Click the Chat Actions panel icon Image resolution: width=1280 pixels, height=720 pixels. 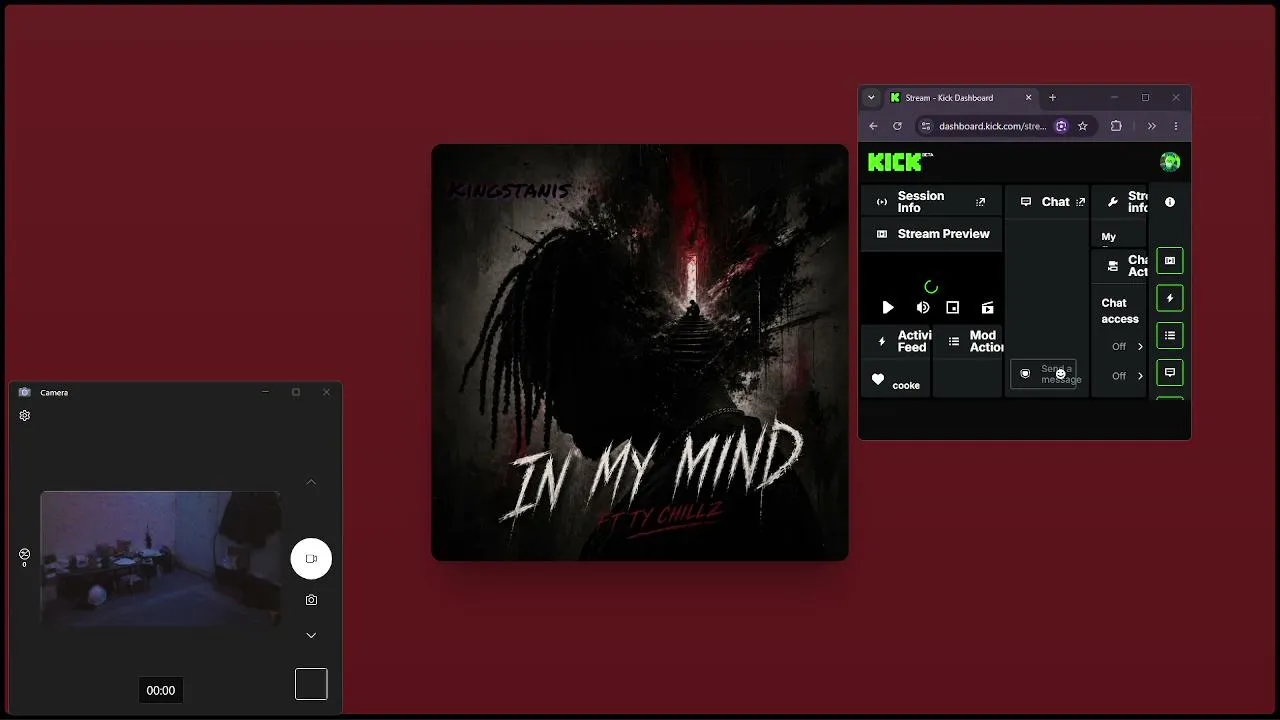point(1113,266)
